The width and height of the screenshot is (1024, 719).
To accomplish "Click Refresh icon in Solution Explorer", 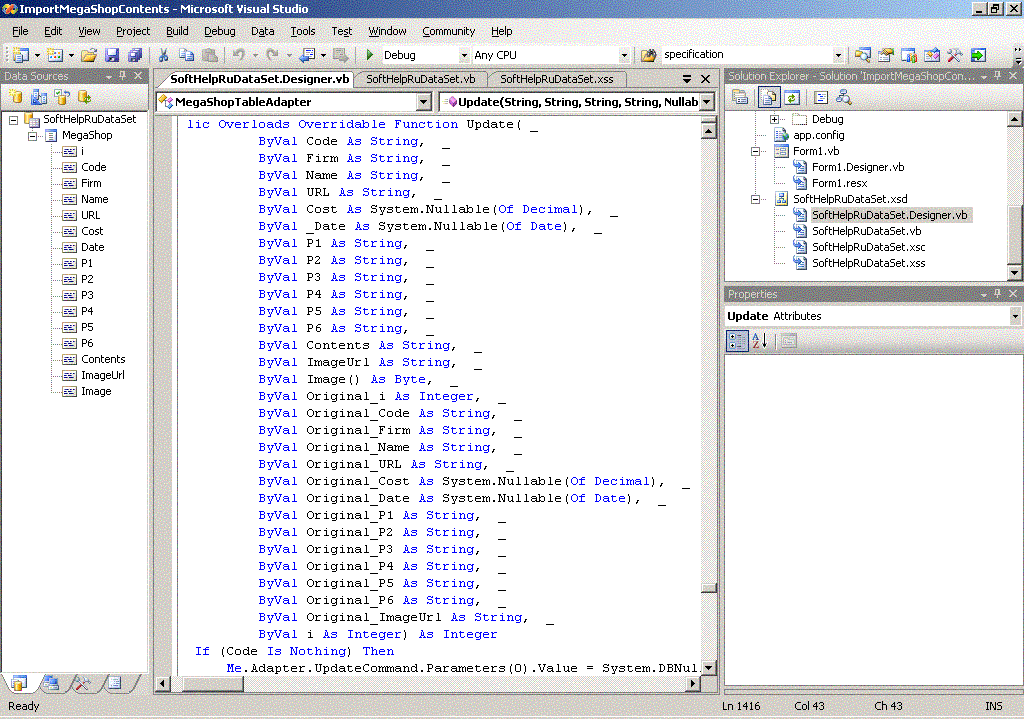I will (792, 97).
